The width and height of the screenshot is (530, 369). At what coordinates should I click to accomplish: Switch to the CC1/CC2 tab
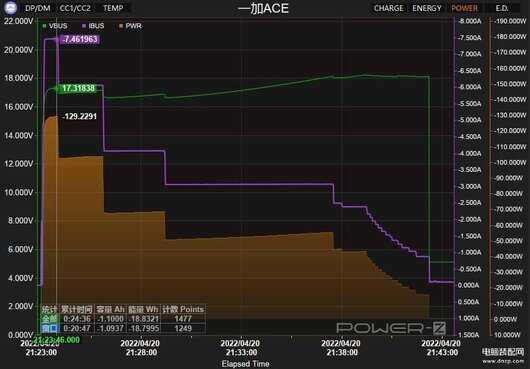[75, 8]
